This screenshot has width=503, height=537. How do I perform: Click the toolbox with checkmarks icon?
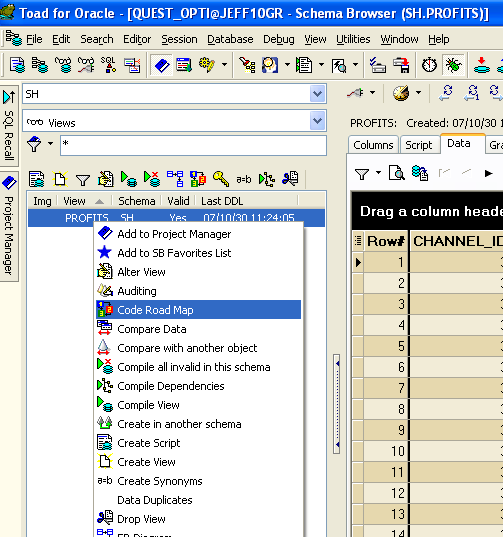(x=378, y=65)
